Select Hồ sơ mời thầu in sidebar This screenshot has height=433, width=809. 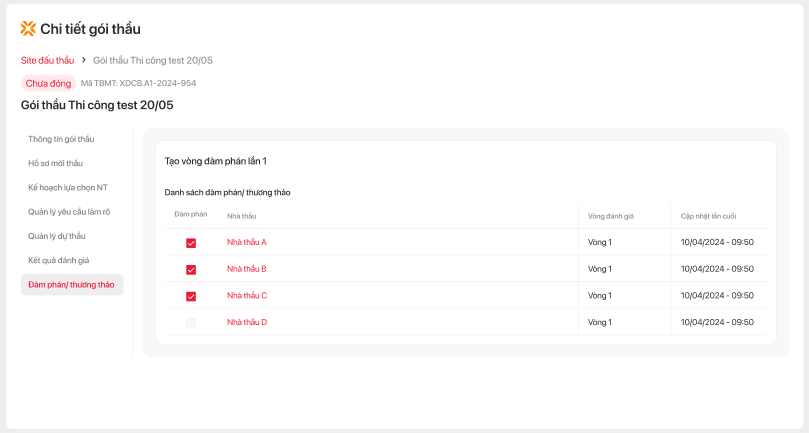(x=56, y=163)
